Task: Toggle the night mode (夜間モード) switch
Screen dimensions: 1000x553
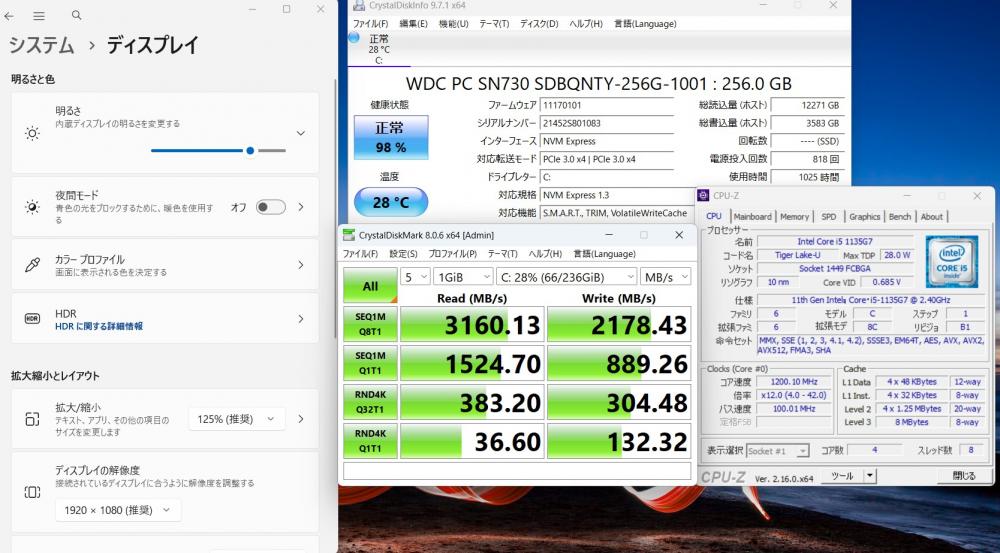Action: click(x=270, y=207)
